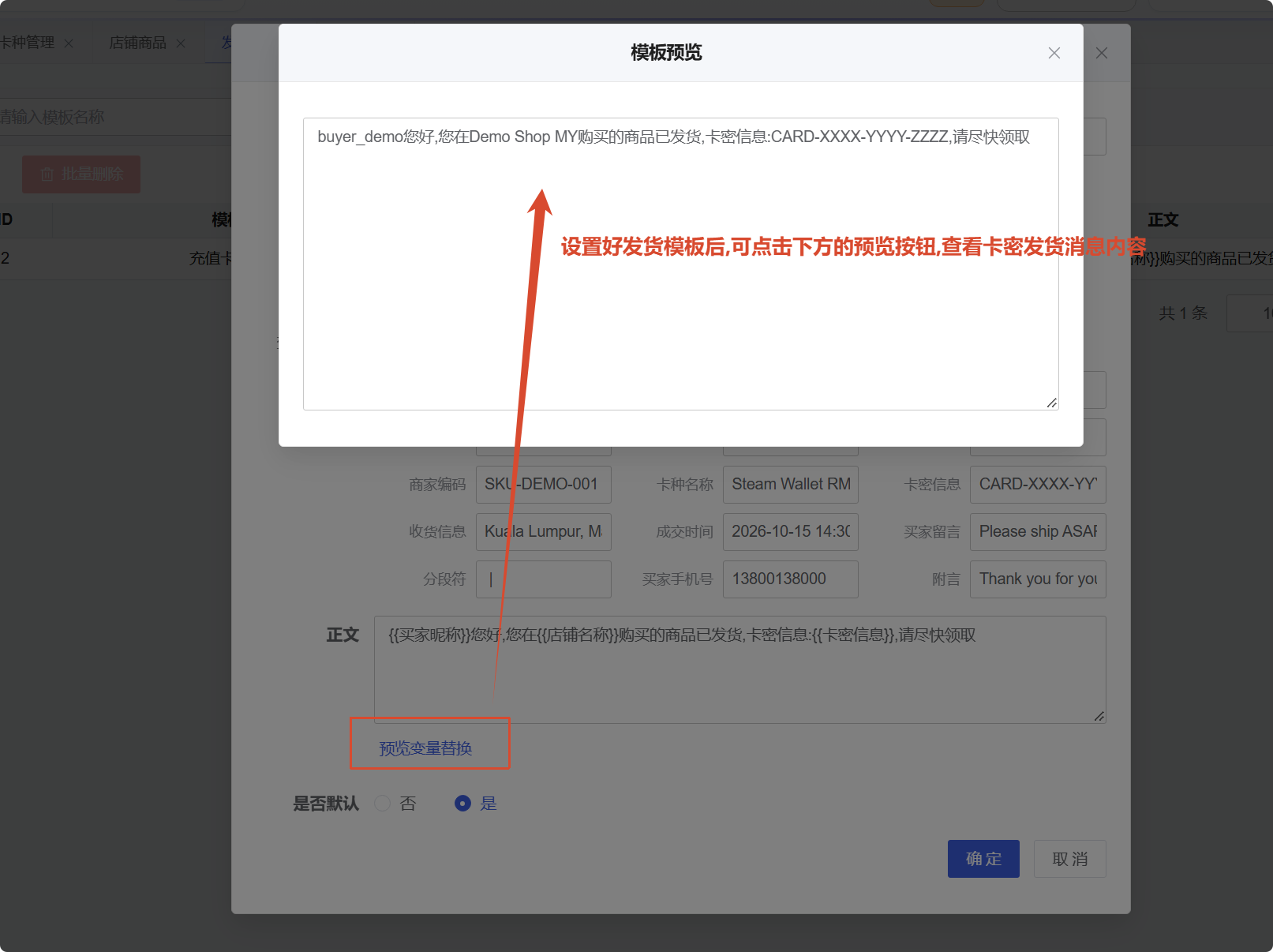Close the 卡种管理 tab
Screen dimensions: 1273x952
pyautogui.click(x=69, y=43)
